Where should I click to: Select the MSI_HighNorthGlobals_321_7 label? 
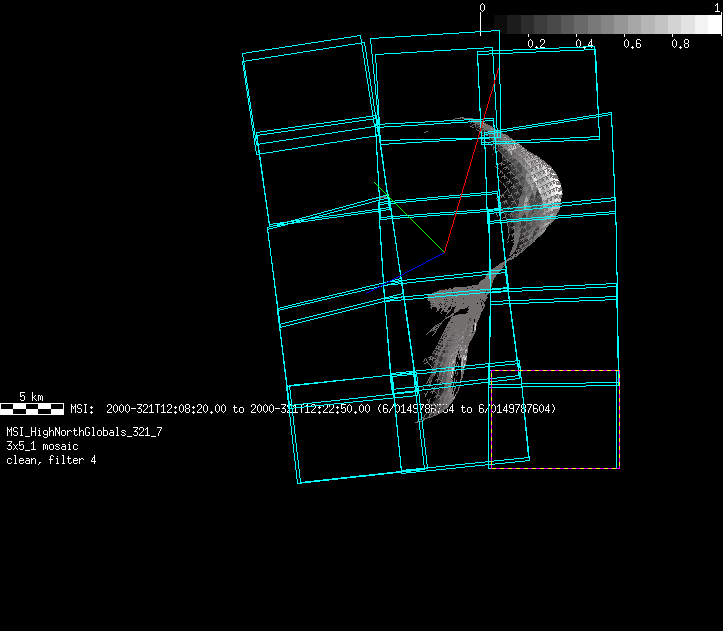tap(84, 432)
